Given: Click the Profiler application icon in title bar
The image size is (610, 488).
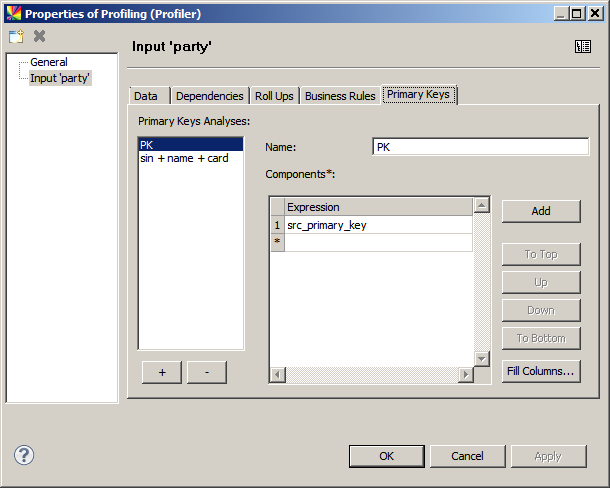Looking at the screenshot, I should [12, 13].
